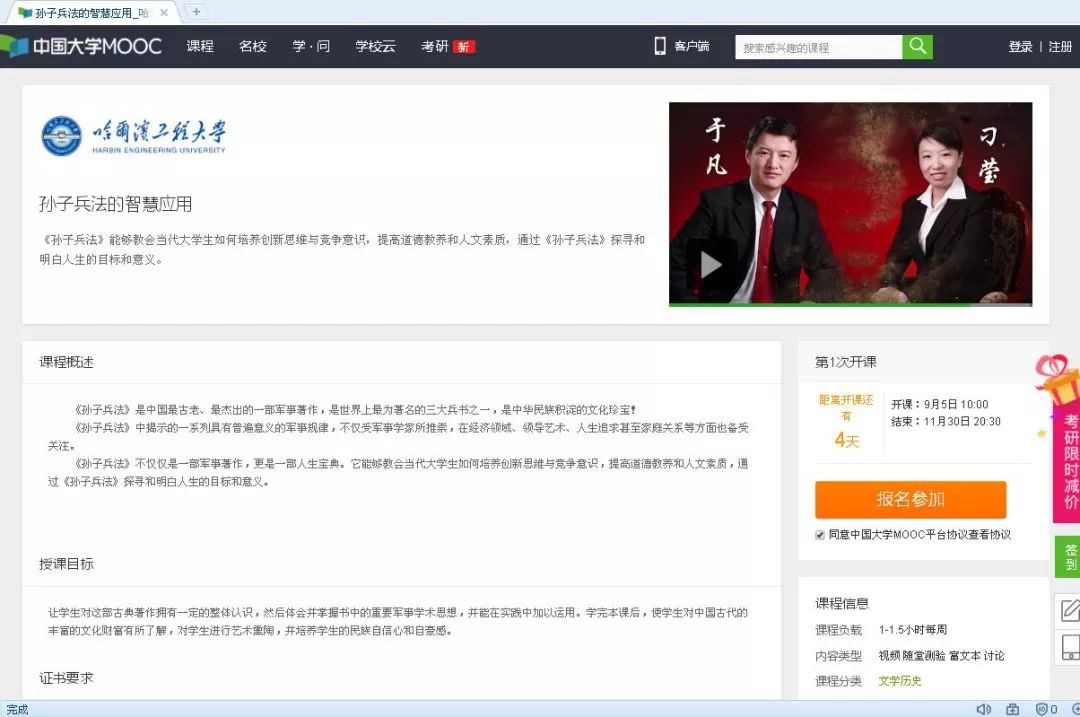Click the 课程信息 heading
1080x717 pixels.
pos(842,603)
